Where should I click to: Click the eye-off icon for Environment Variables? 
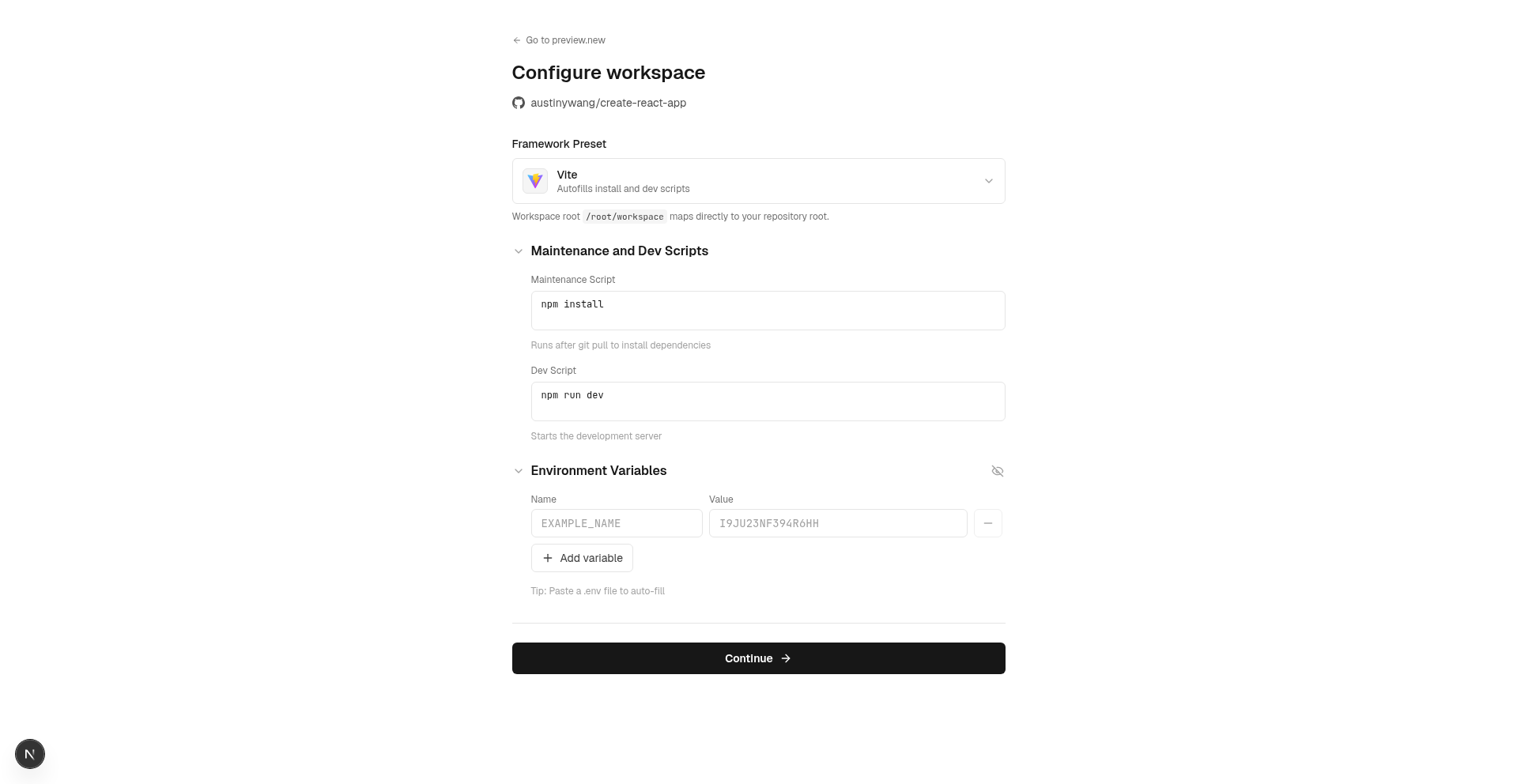(998, 471)
